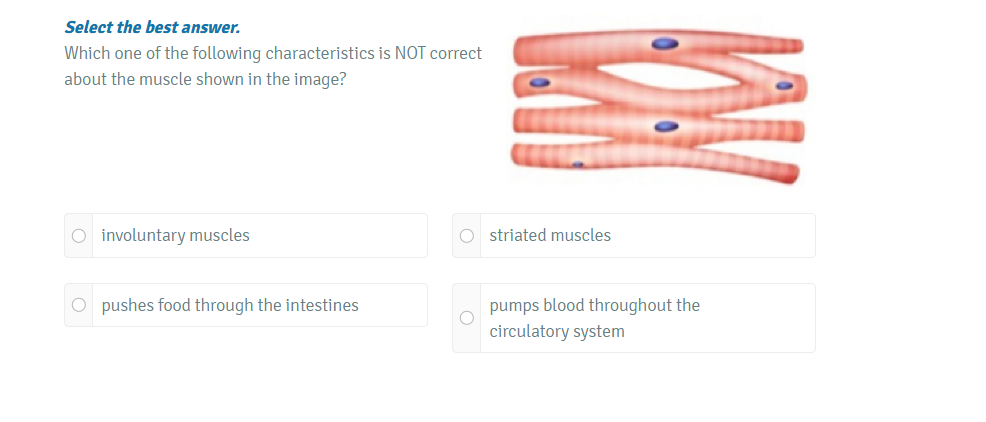The image size is (986, 422).
Task: Pick the 'pushes food through the intestines' radio
Action: 79,305
